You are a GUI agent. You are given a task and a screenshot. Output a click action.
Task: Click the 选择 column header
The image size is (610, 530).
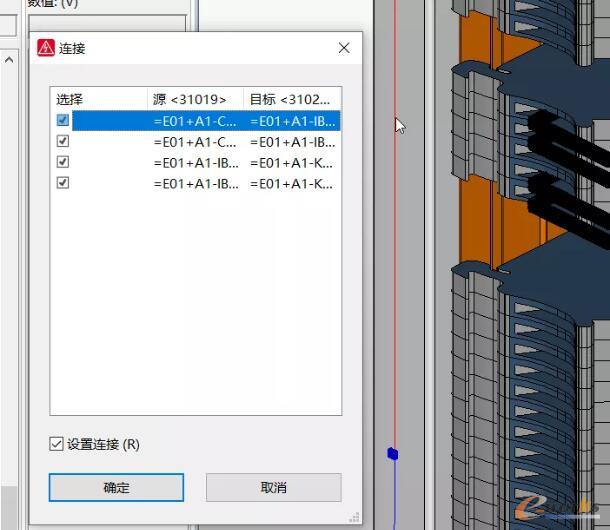(99, 99)
